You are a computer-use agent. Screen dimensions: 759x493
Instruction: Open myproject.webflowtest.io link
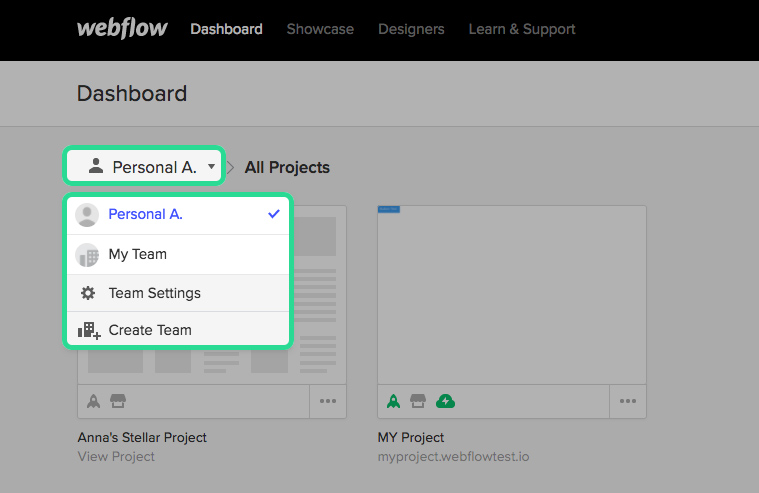tap(454, 457)
